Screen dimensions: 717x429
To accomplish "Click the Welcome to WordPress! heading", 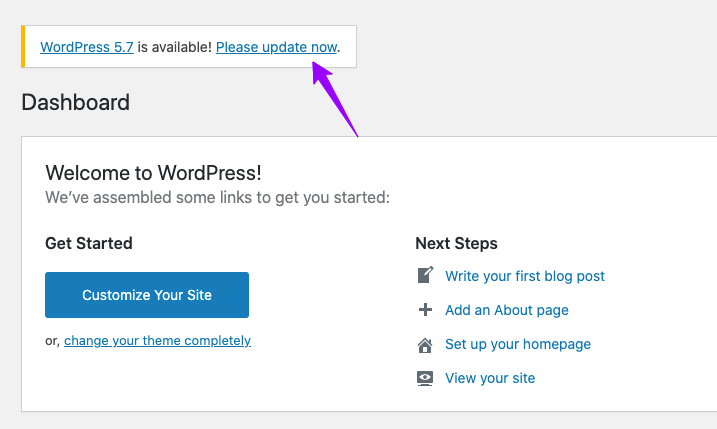I will click(154, 172).
